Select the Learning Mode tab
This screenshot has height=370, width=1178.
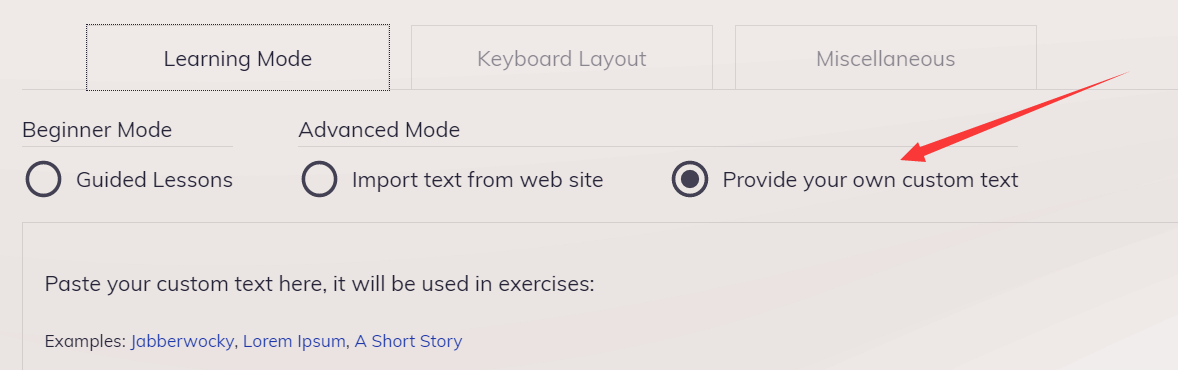(x=237, y=58)
